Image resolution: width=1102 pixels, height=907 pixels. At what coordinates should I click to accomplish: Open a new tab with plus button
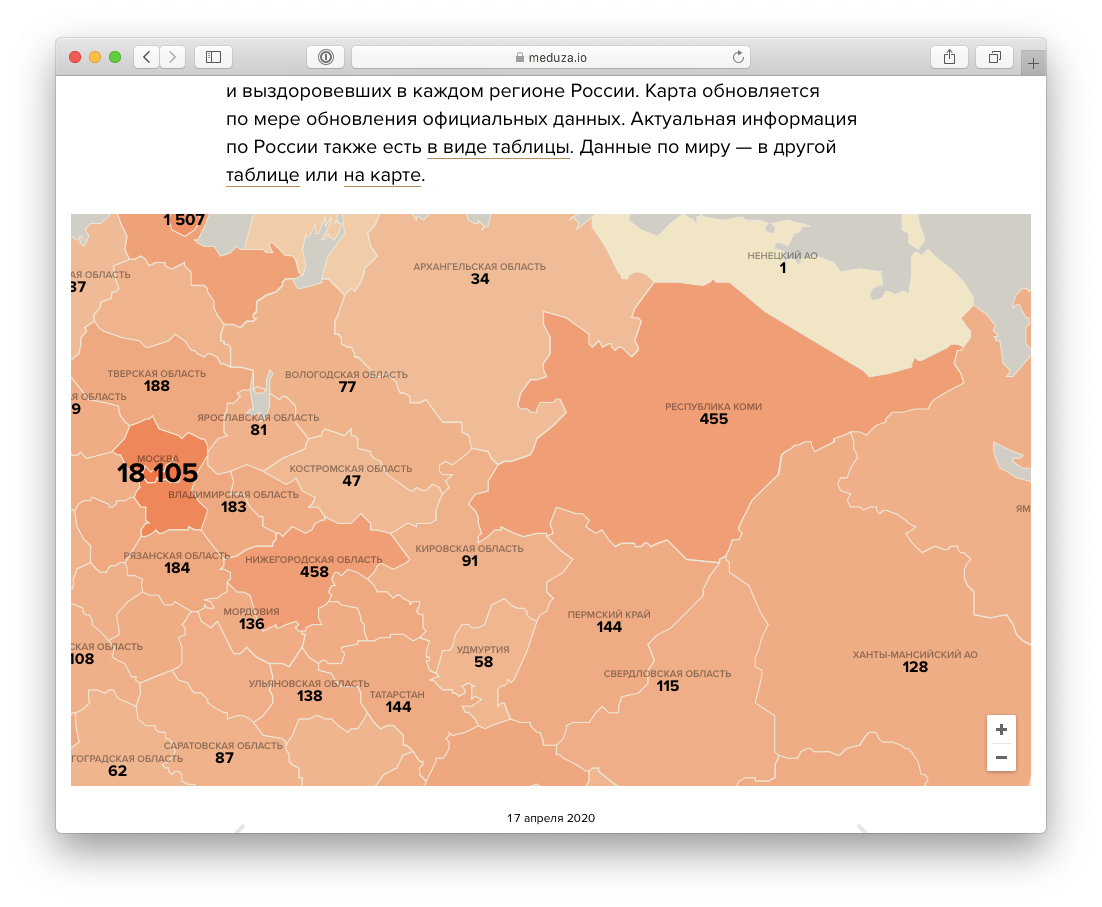click(x=1033, y=63)
